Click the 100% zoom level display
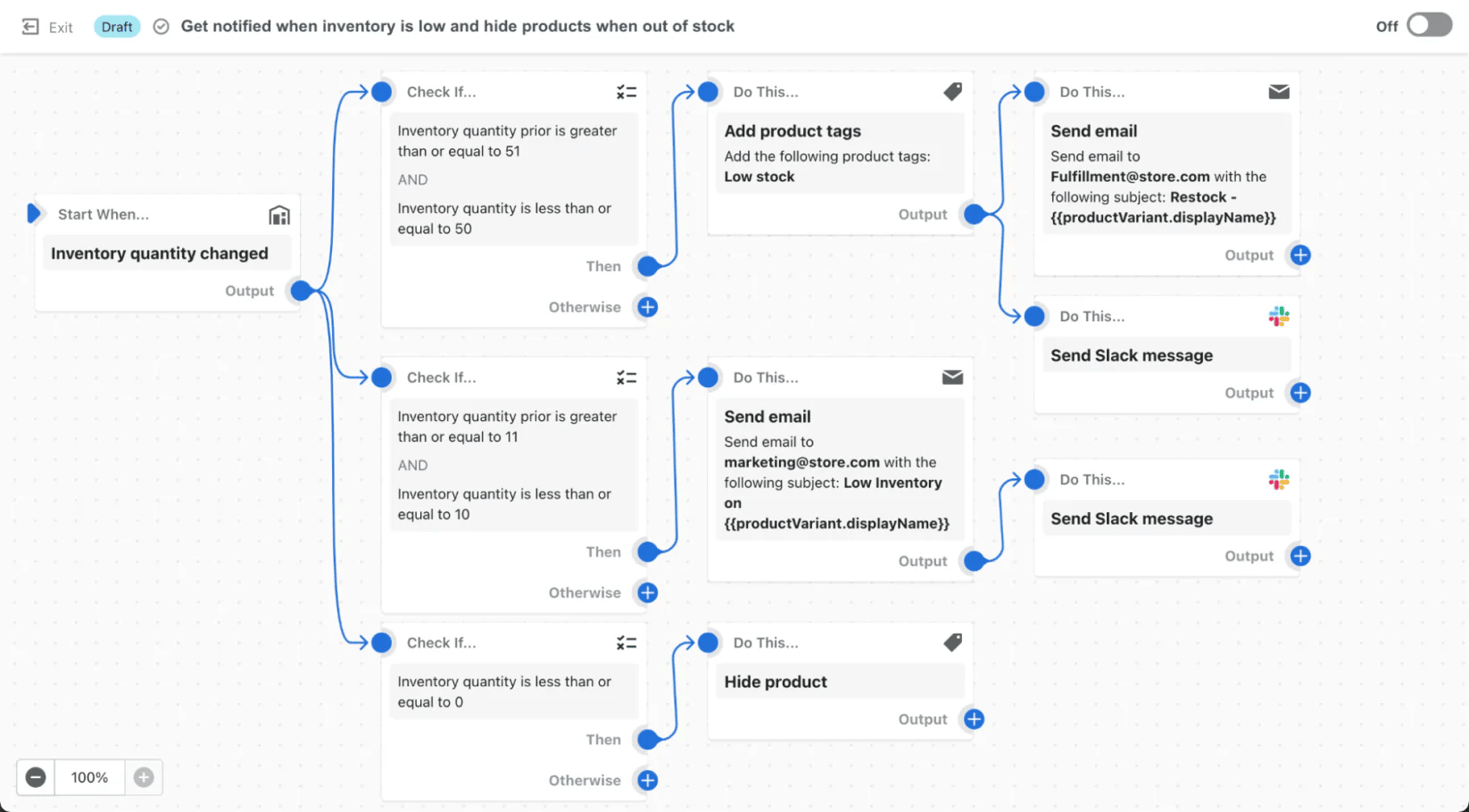This screenshot has width=1469, height=812. tap(88, 777)
